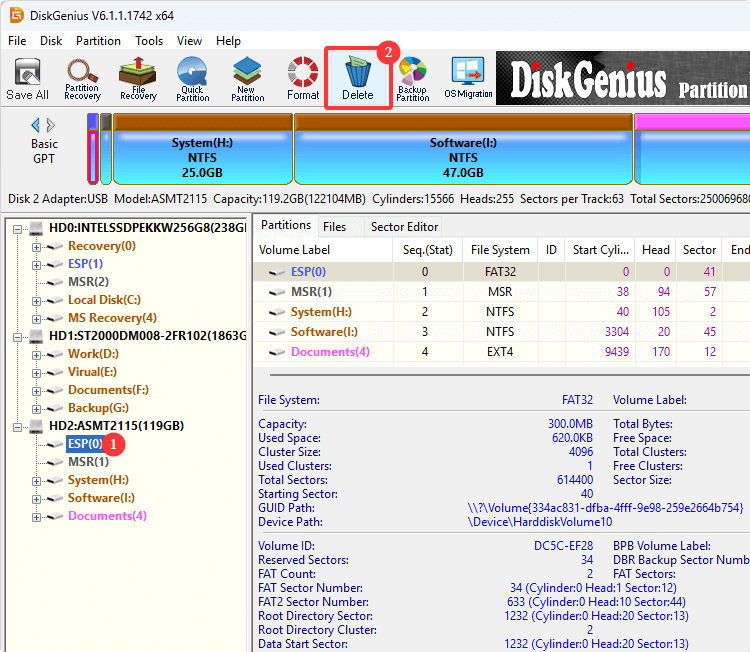This screenshot has width=750, height=652.
Task: Open the Partition menu
Action: tap(98, 41)
